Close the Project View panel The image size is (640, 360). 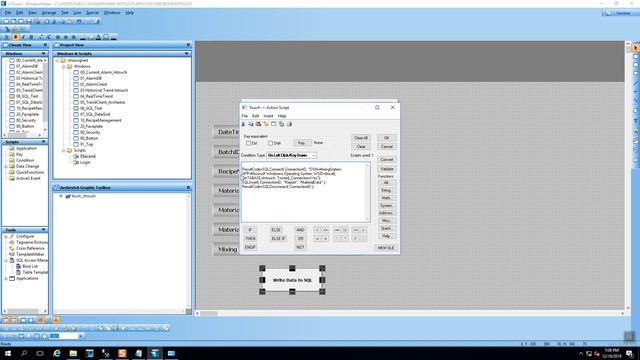pyautogui.click(x=188, y=45)
